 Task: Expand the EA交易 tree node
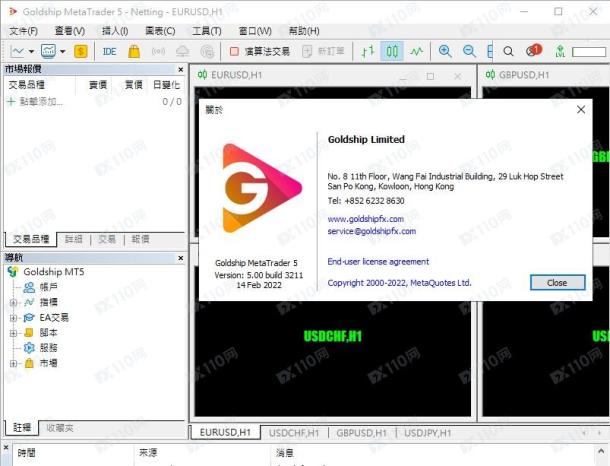(13, 318)
